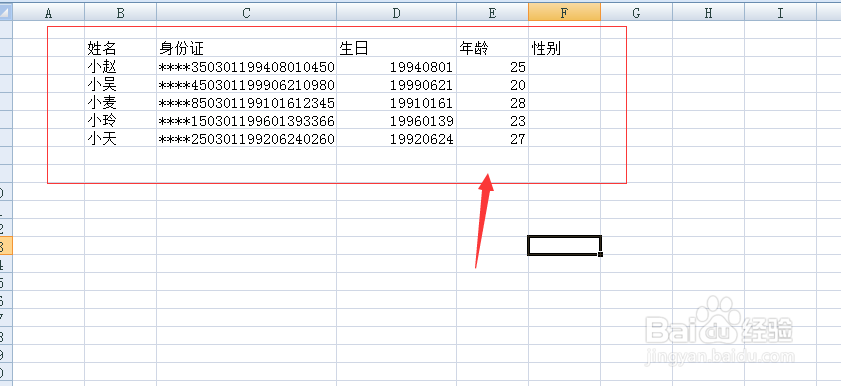Viewport: 841px width, 386px height.
Task: Click the 性别 header cell
Action: click(x=564, y=48)
